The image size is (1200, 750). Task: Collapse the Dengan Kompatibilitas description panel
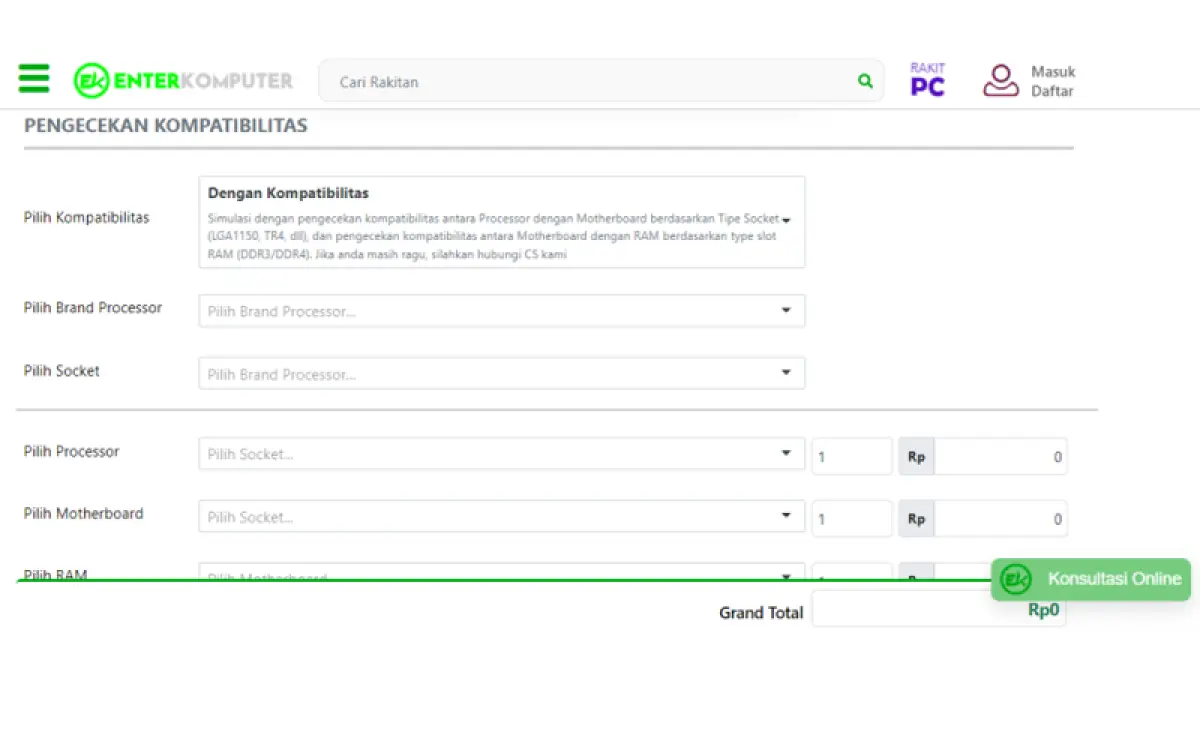[786, 221]
